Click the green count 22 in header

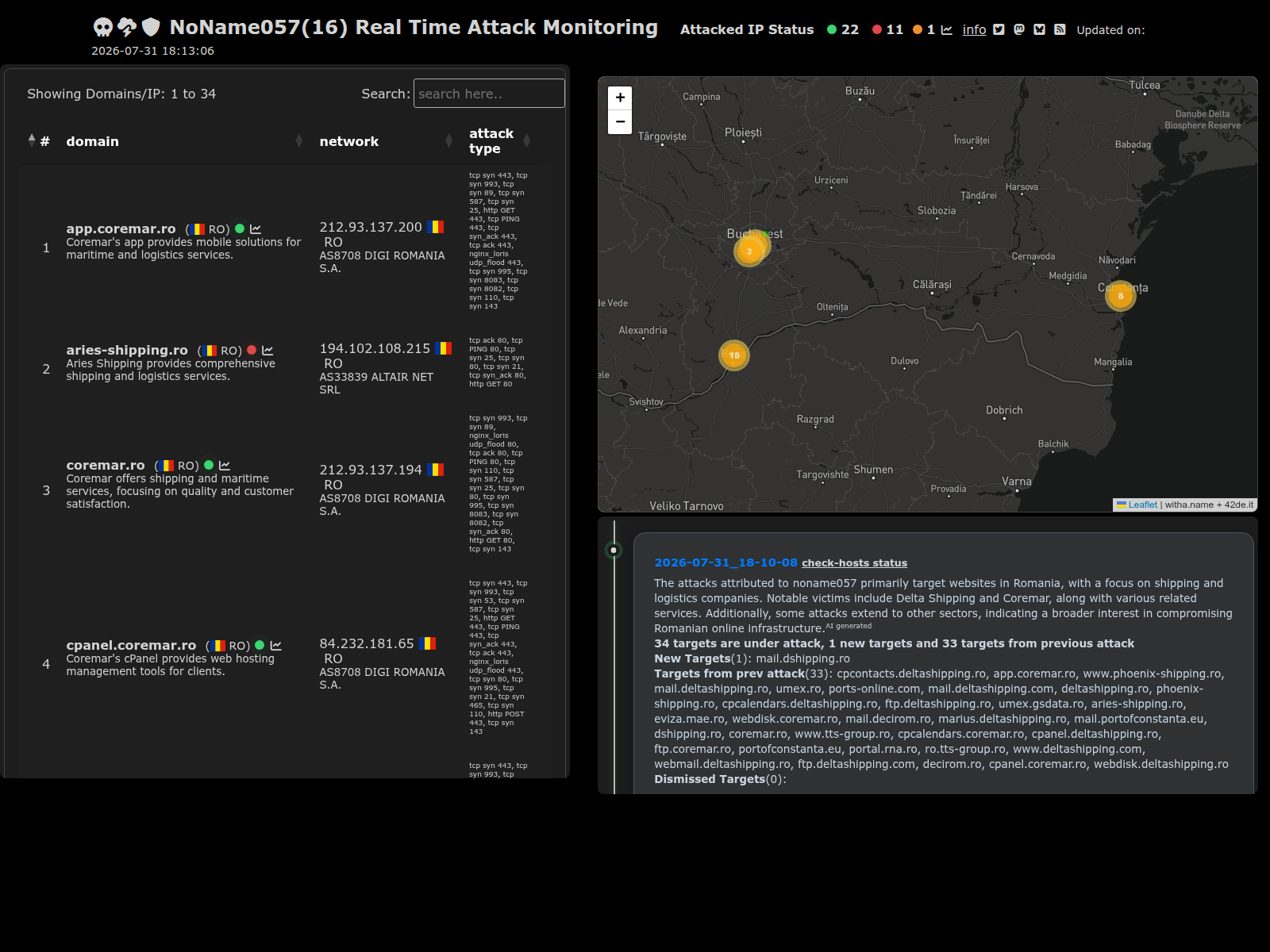[850, 29]
